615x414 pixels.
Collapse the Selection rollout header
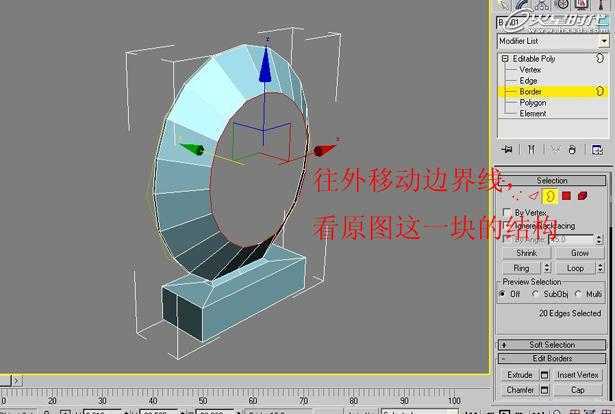552,180
